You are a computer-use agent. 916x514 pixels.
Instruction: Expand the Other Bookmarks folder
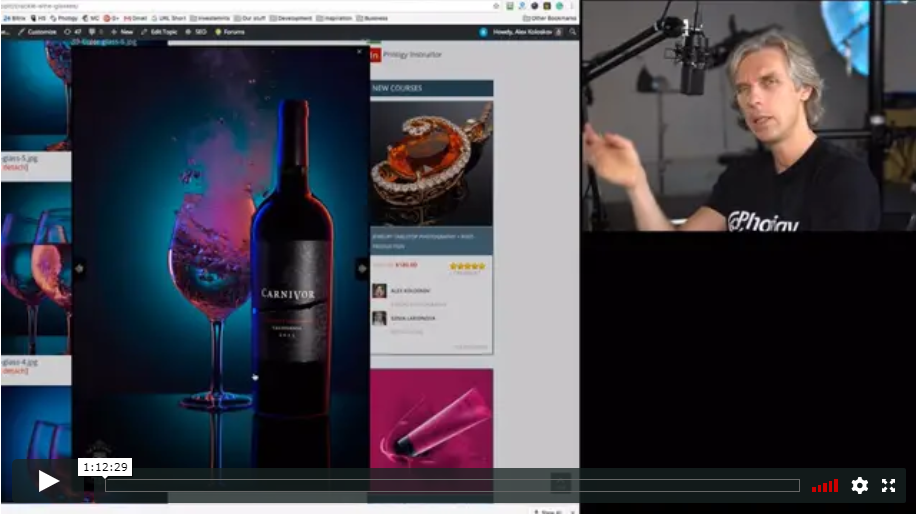click(549, 18)
